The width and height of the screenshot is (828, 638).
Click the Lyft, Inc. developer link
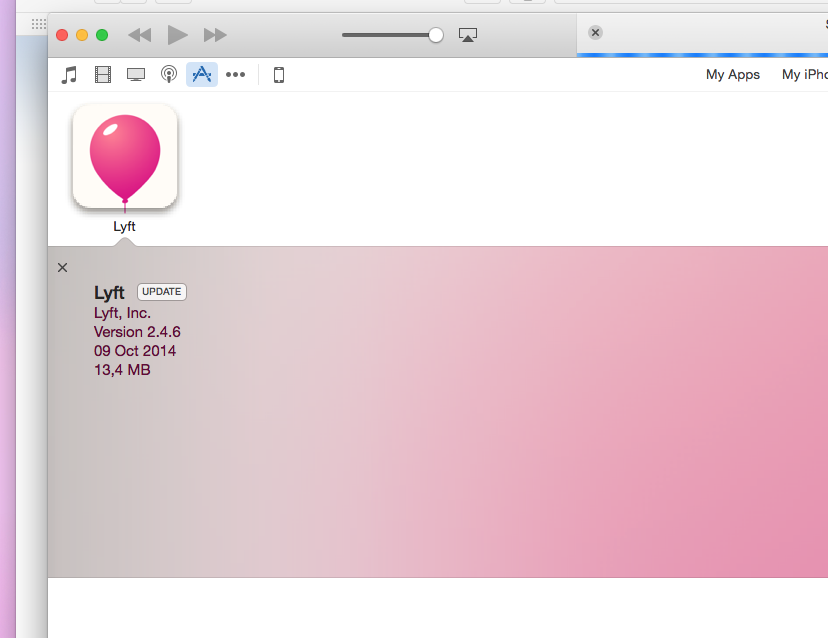pyautogui.click(x=122, y=313)
